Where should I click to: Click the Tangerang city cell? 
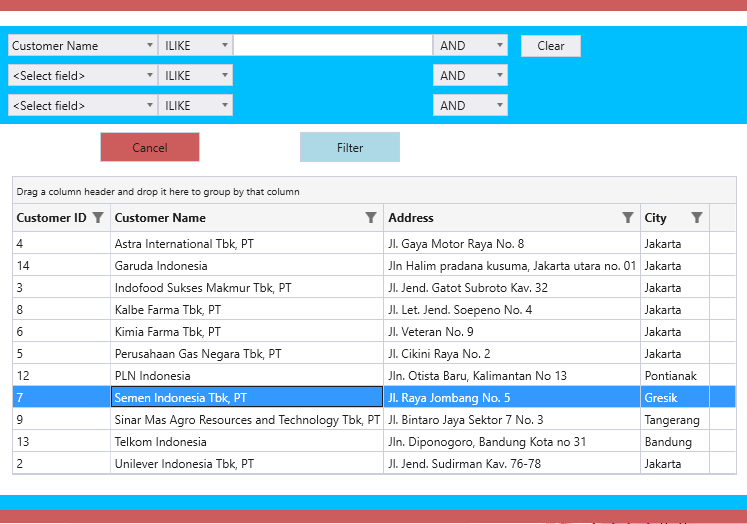click(675, 419)
